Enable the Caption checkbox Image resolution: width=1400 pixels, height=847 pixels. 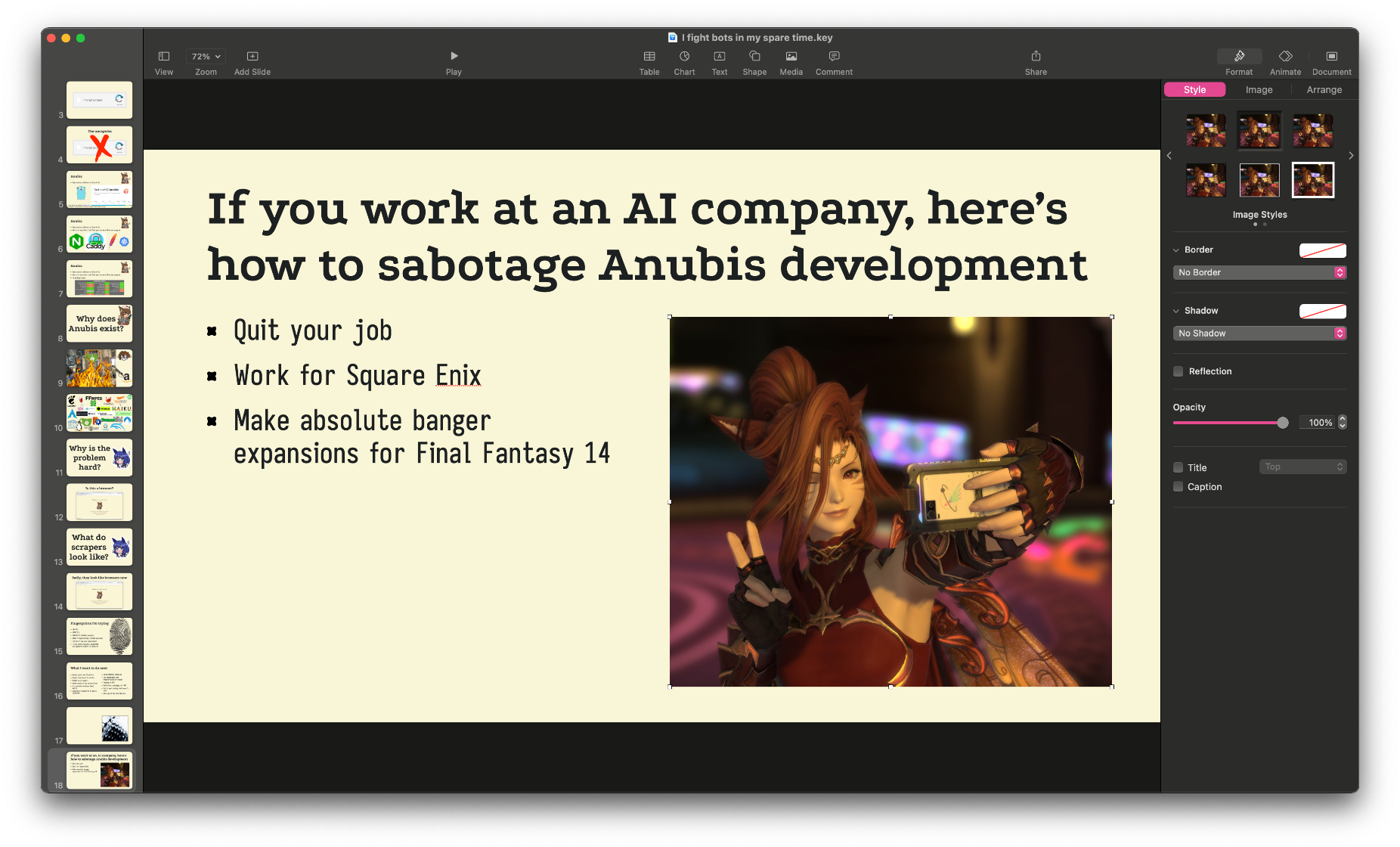coord(1178,487)
